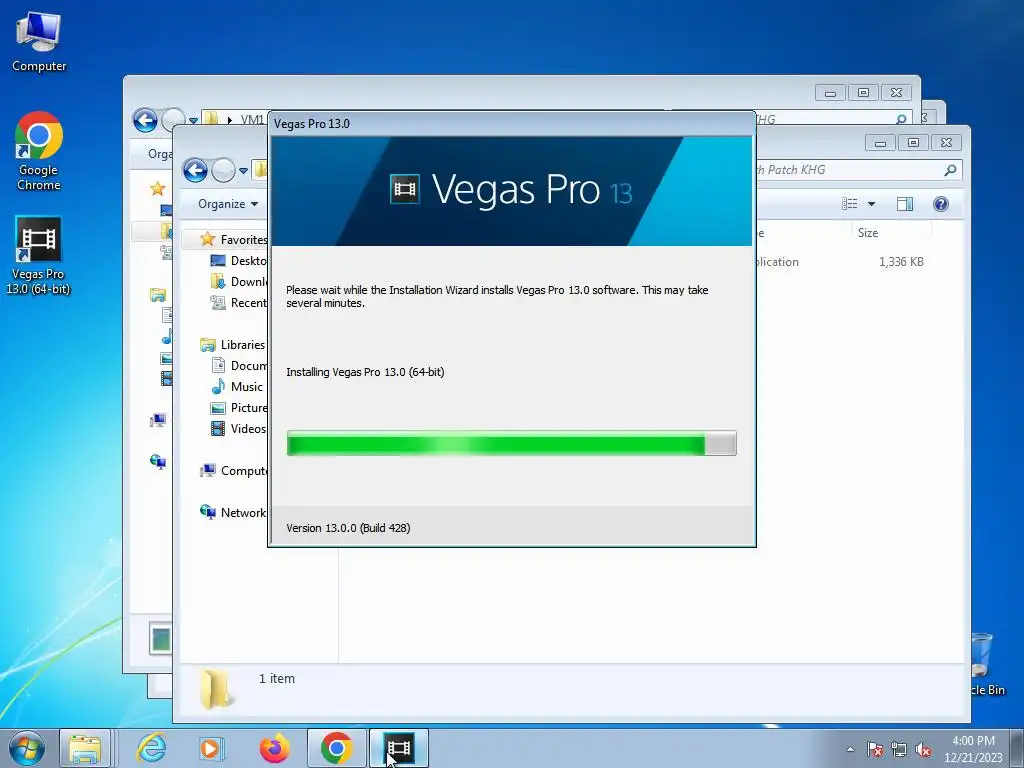
Task: Go forward in the front Explorer window
Action: tap(223, 170)
